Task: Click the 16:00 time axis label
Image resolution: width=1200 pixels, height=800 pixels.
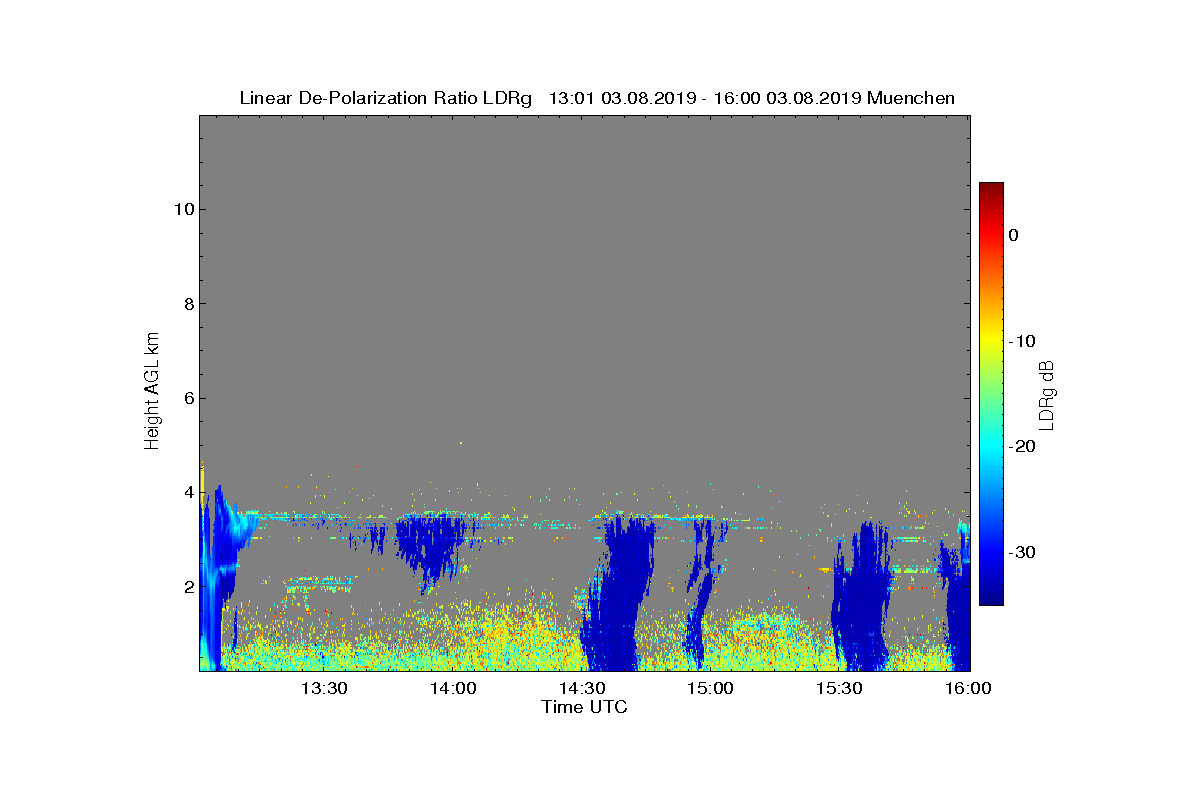Action: pyautogui.click(x=968, y=688)
